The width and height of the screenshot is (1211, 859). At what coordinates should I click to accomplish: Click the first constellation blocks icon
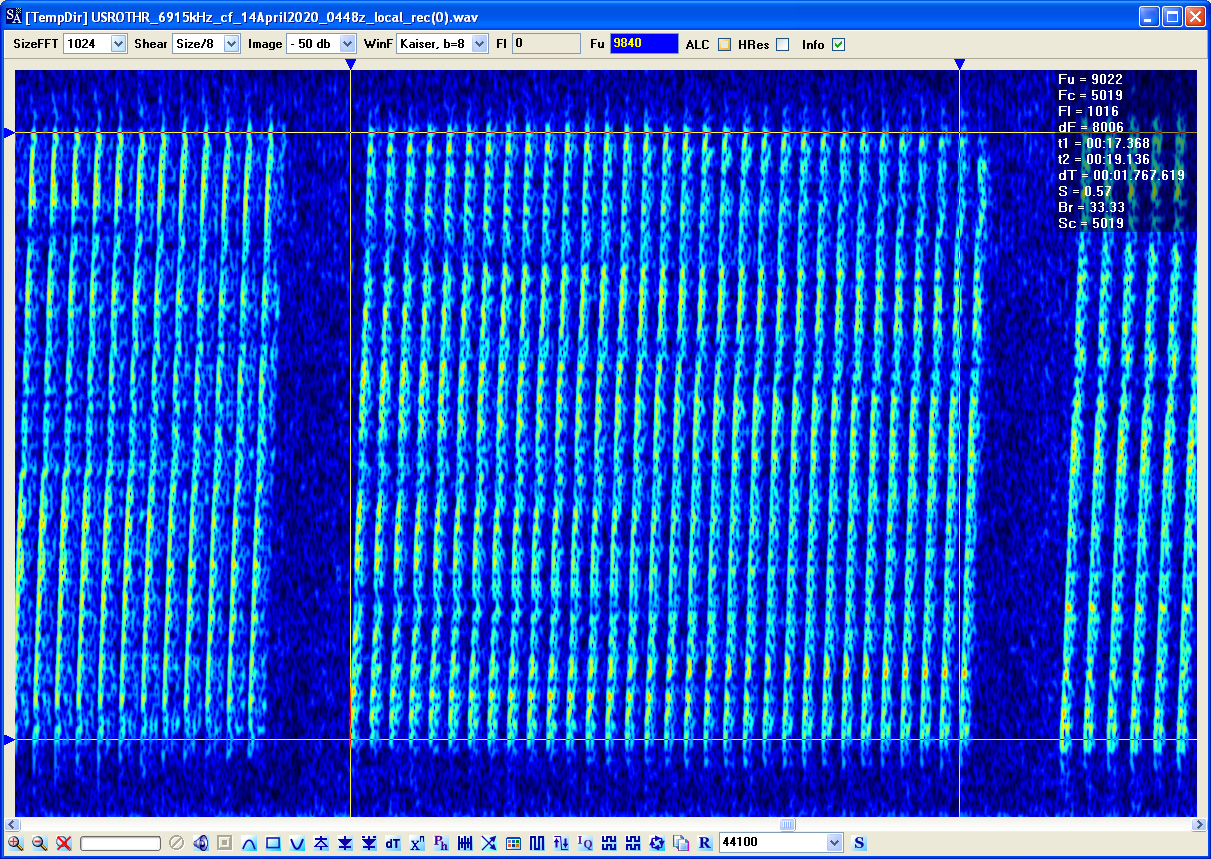pyautogui.click(x=609, y=843)
